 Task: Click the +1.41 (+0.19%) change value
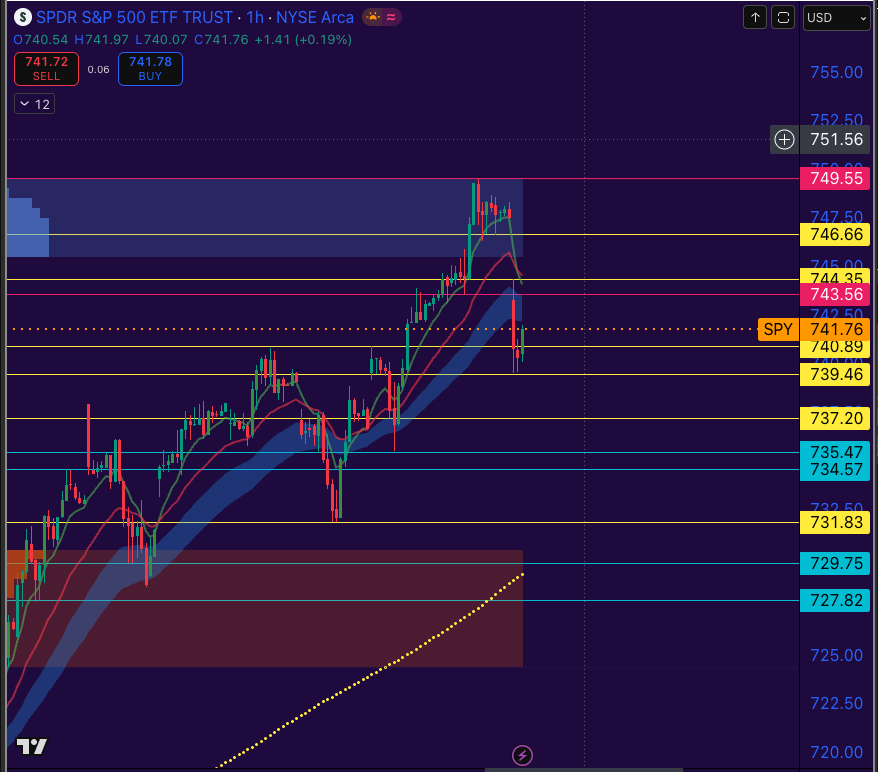click(303, 40)
